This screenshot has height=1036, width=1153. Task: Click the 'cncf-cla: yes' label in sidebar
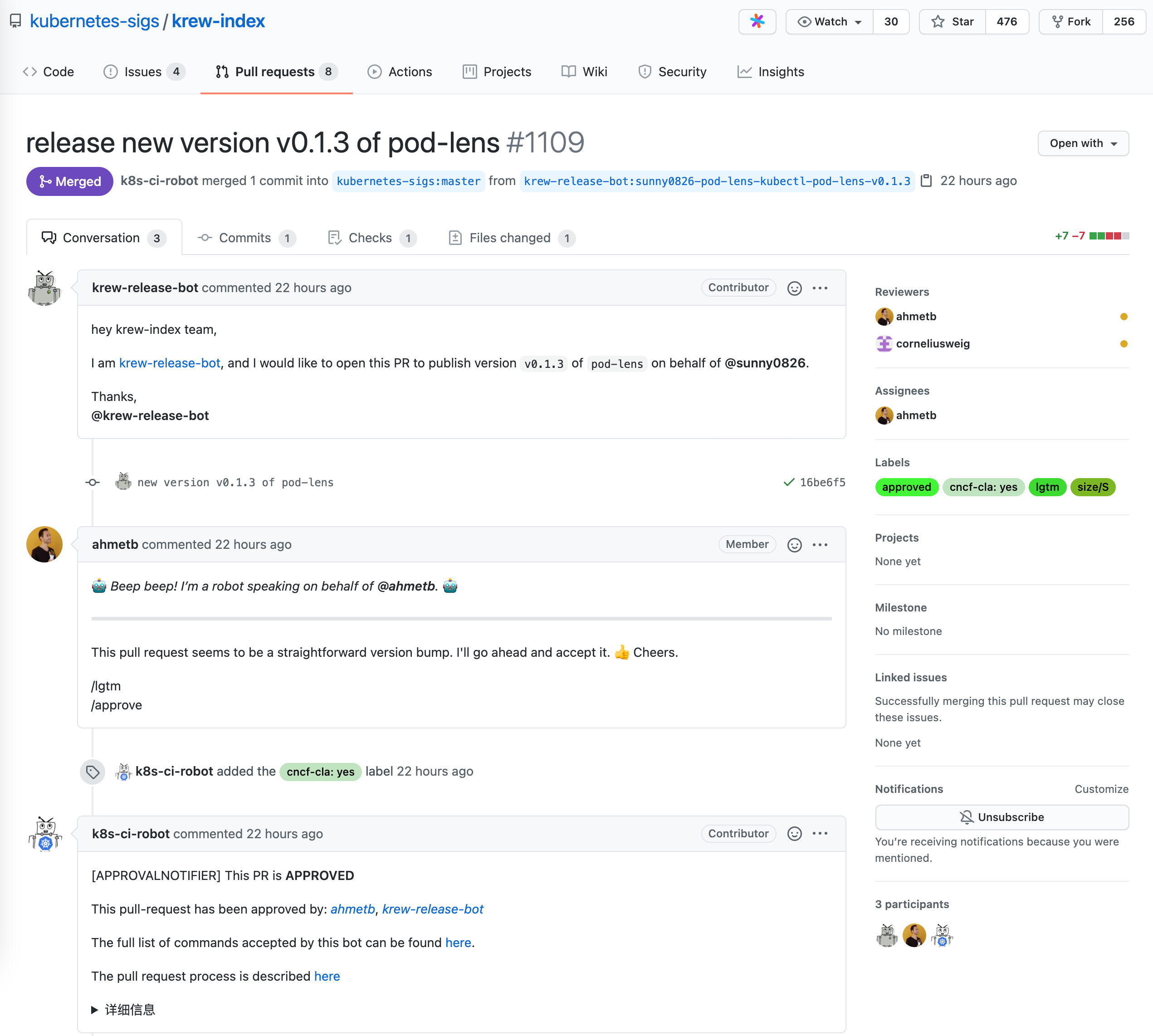[983, 487]
